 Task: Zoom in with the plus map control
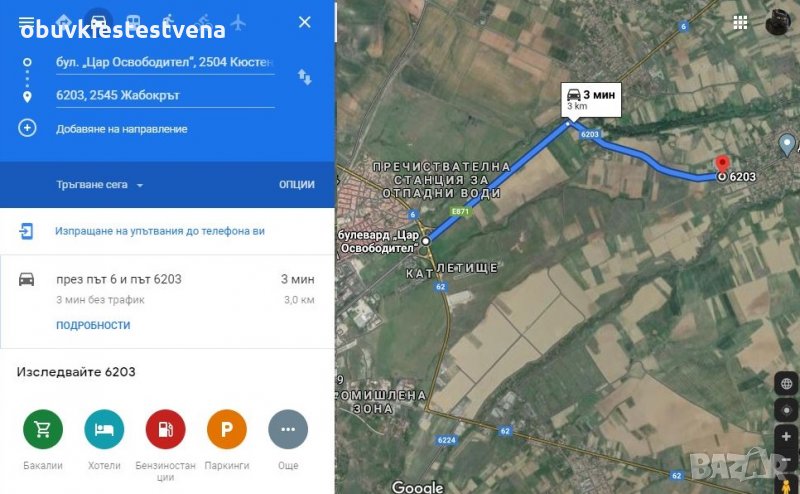click(x=786, y=437)
